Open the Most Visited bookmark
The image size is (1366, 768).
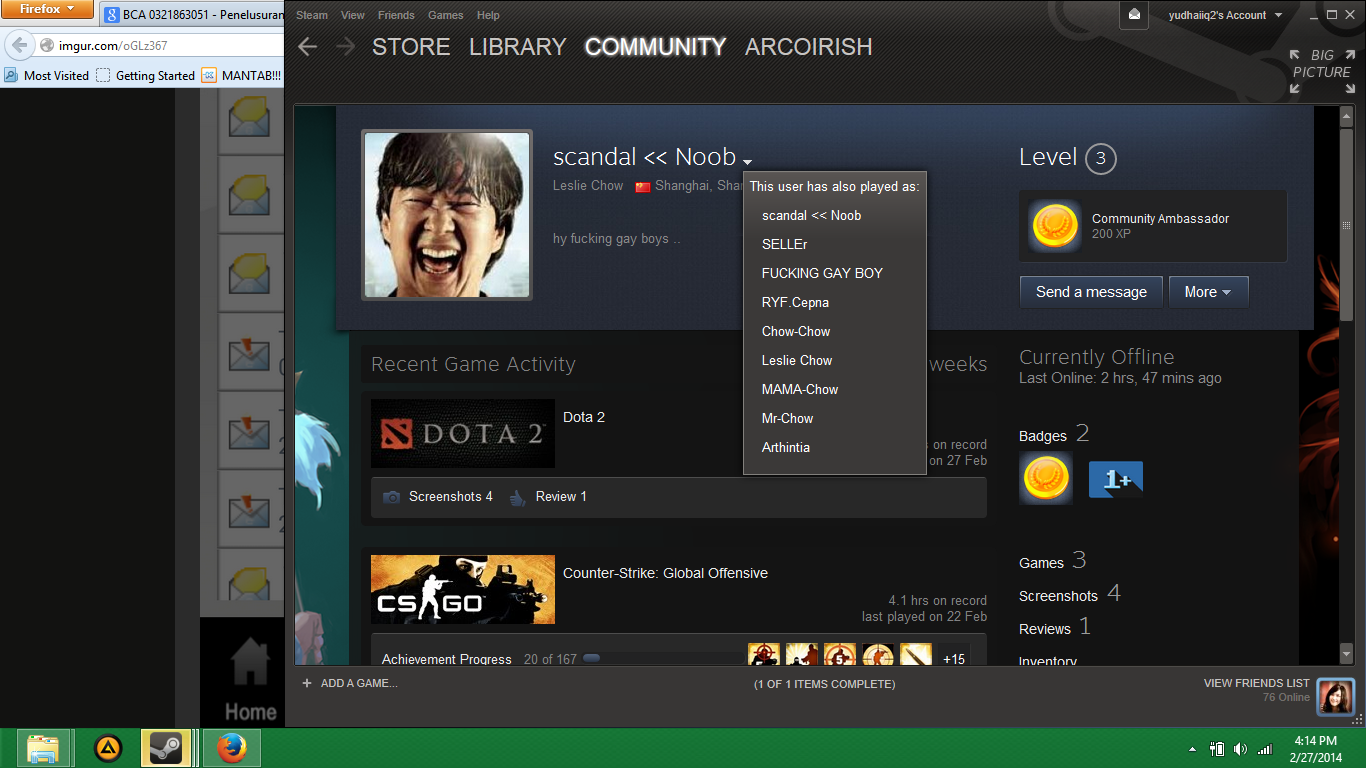pyautogui.click(x=47, y=75)
